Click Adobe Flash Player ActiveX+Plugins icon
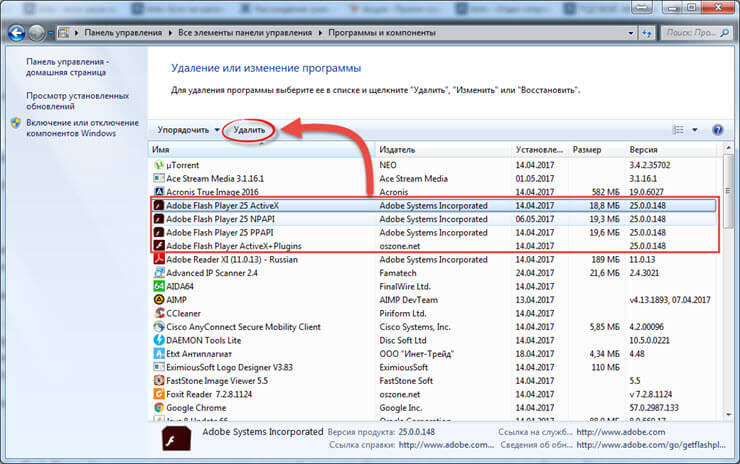Image resolution: width=740 pixels, height=464 pixels. point(159,246)
